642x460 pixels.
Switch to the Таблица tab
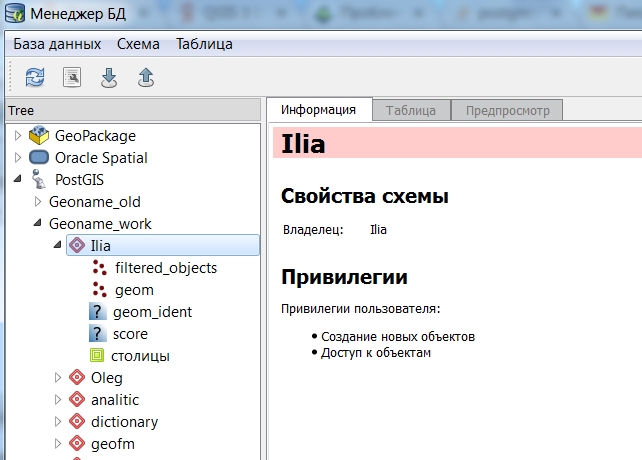point(411,111)
